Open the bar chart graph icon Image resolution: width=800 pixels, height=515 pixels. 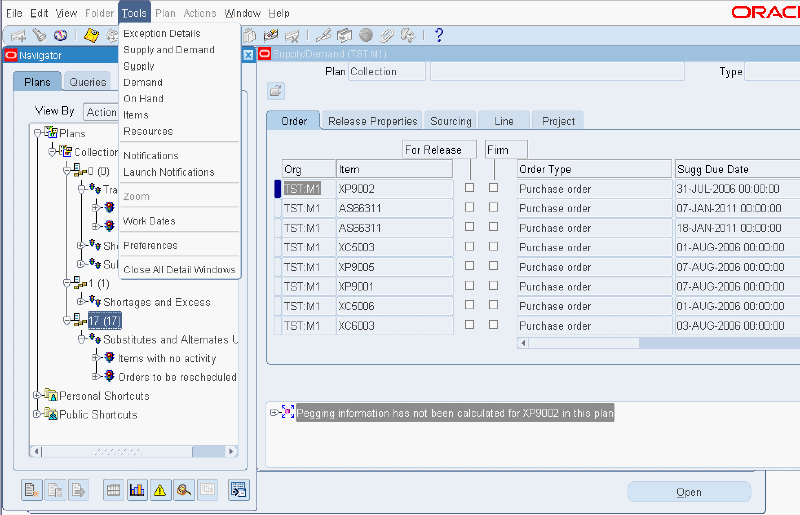point(137,491)
